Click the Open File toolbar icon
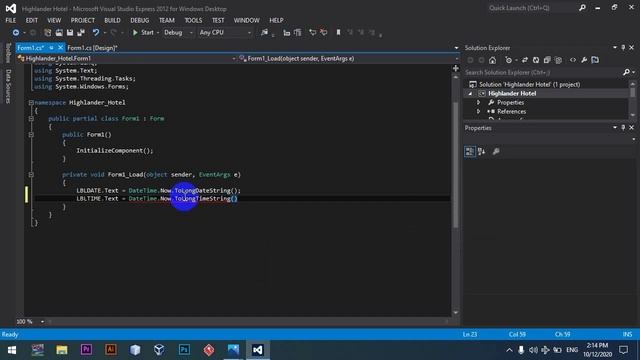This screenshot has height=360, width=640. (59, 32)
